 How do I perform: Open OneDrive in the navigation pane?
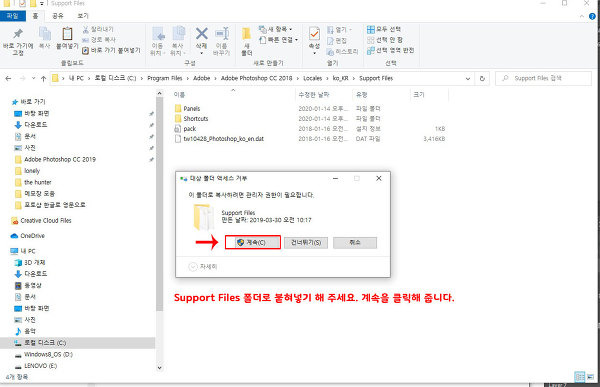(28, 236)
